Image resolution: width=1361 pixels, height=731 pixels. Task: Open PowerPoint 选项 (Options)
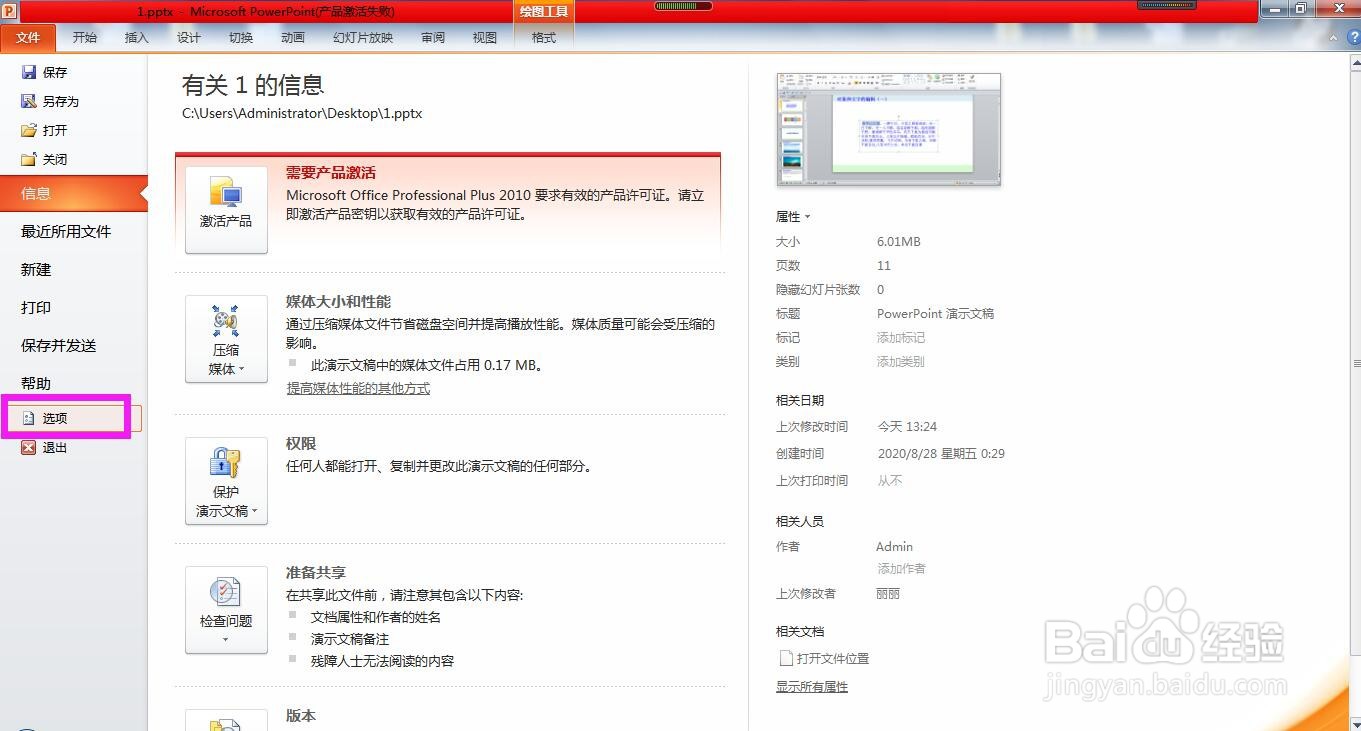click(54, 417)
